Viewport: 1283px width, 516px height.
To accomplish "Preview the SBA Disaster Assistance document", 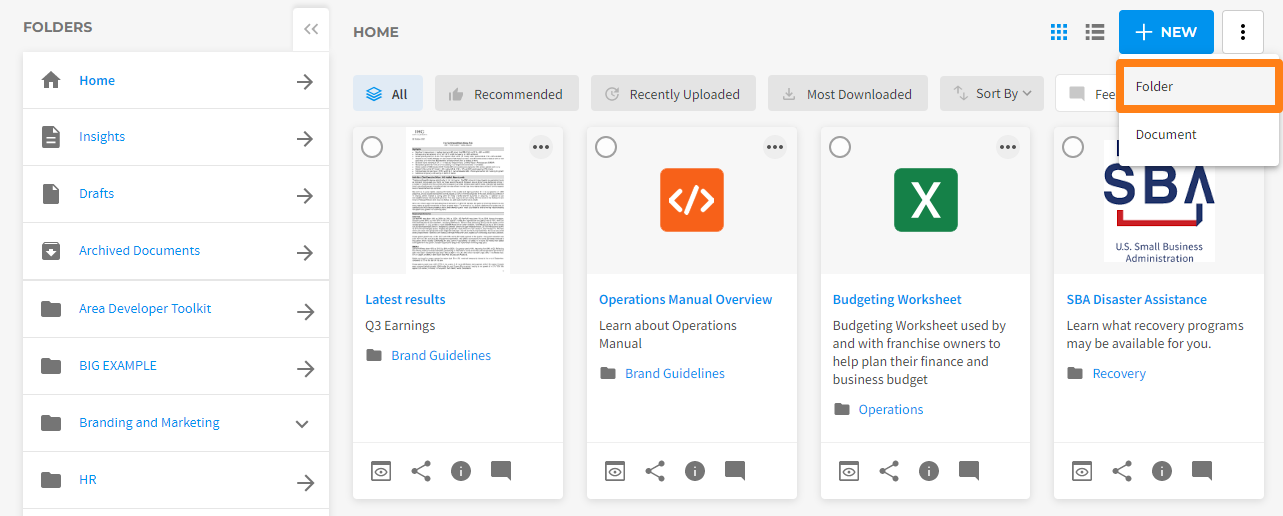I will point(1082,471).
